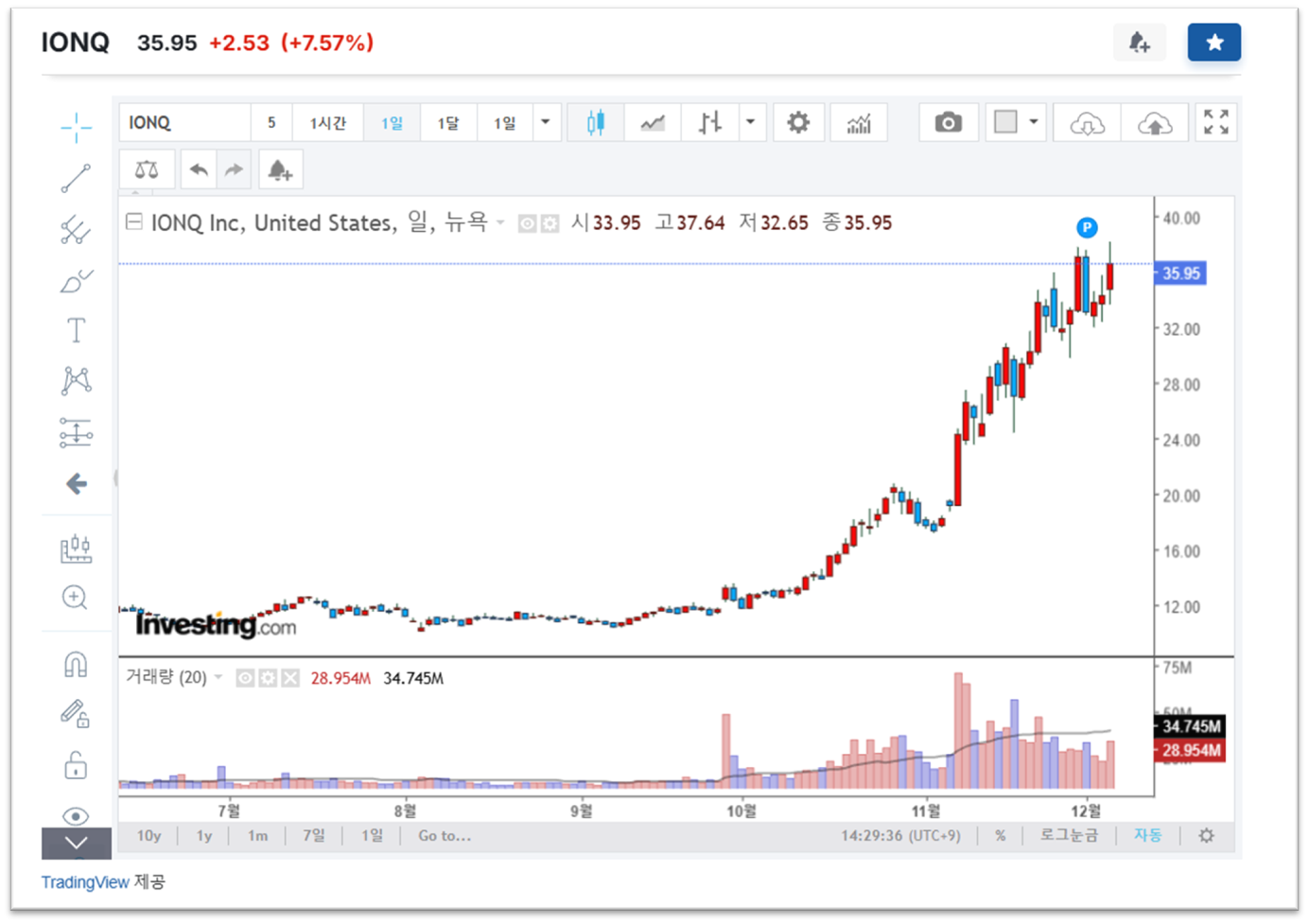Select the crosshair cursor tool
The height and width of the screenshot is (924, 1309).
coord(76,127)
